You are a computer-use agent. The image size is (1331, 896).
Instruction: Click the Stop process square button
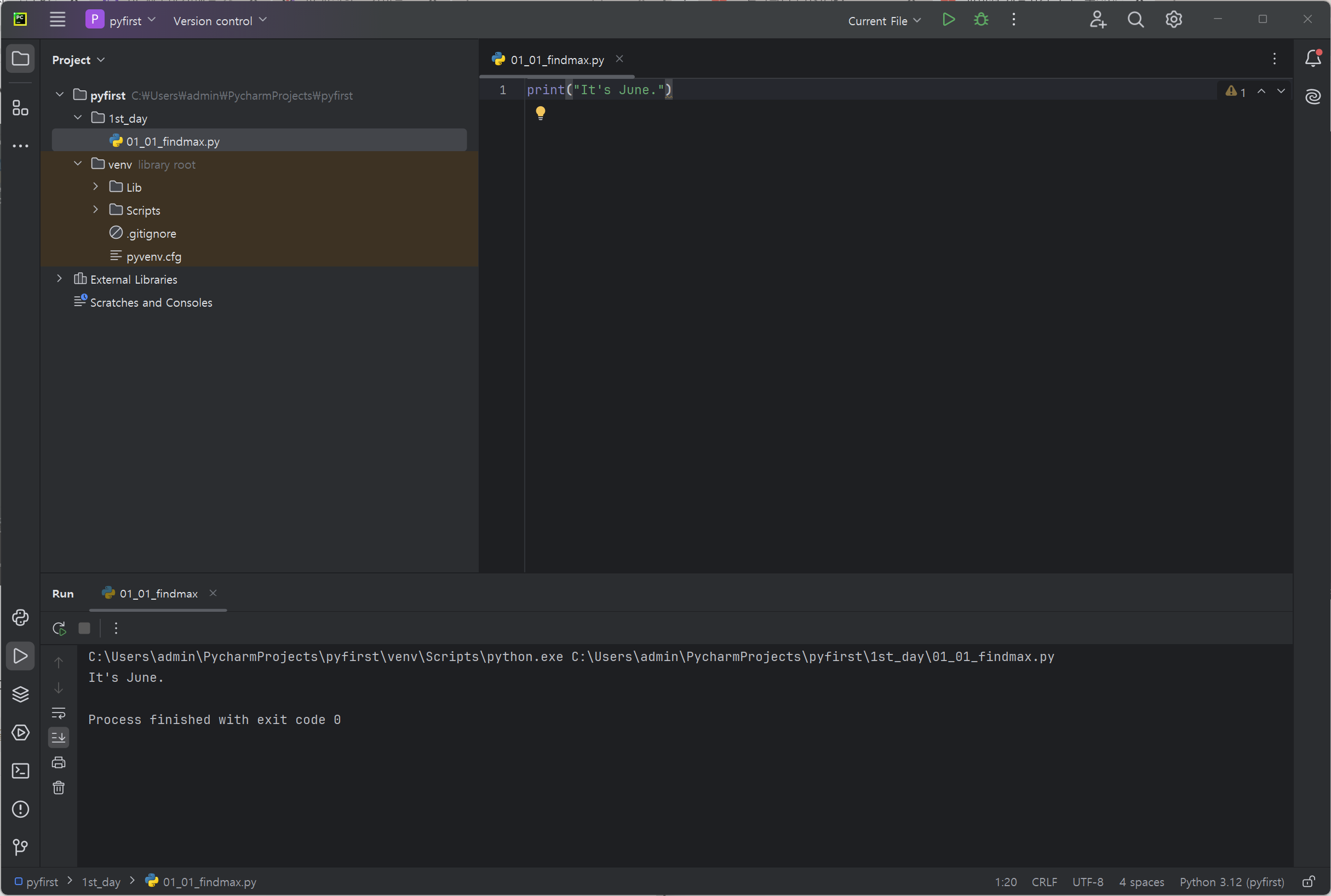84,629
